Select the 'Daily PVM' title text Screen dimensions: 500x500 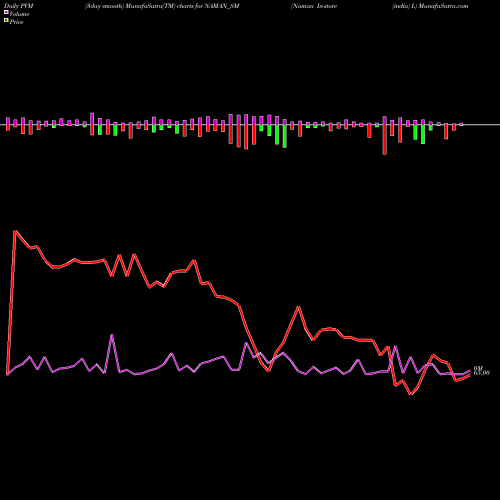click(19, 6)
